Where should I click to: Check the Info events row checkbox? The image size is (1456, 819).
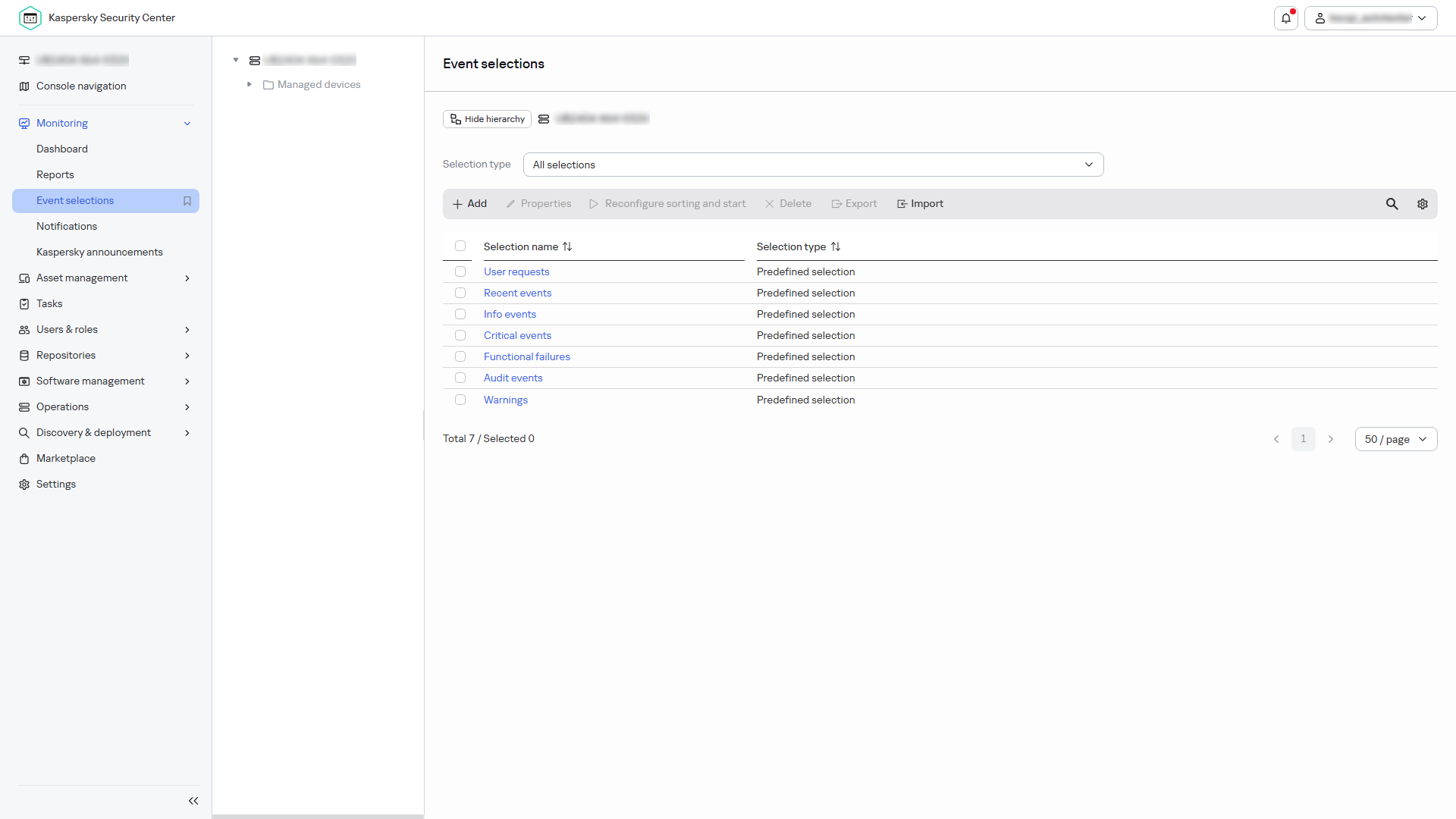pos(460,314)
